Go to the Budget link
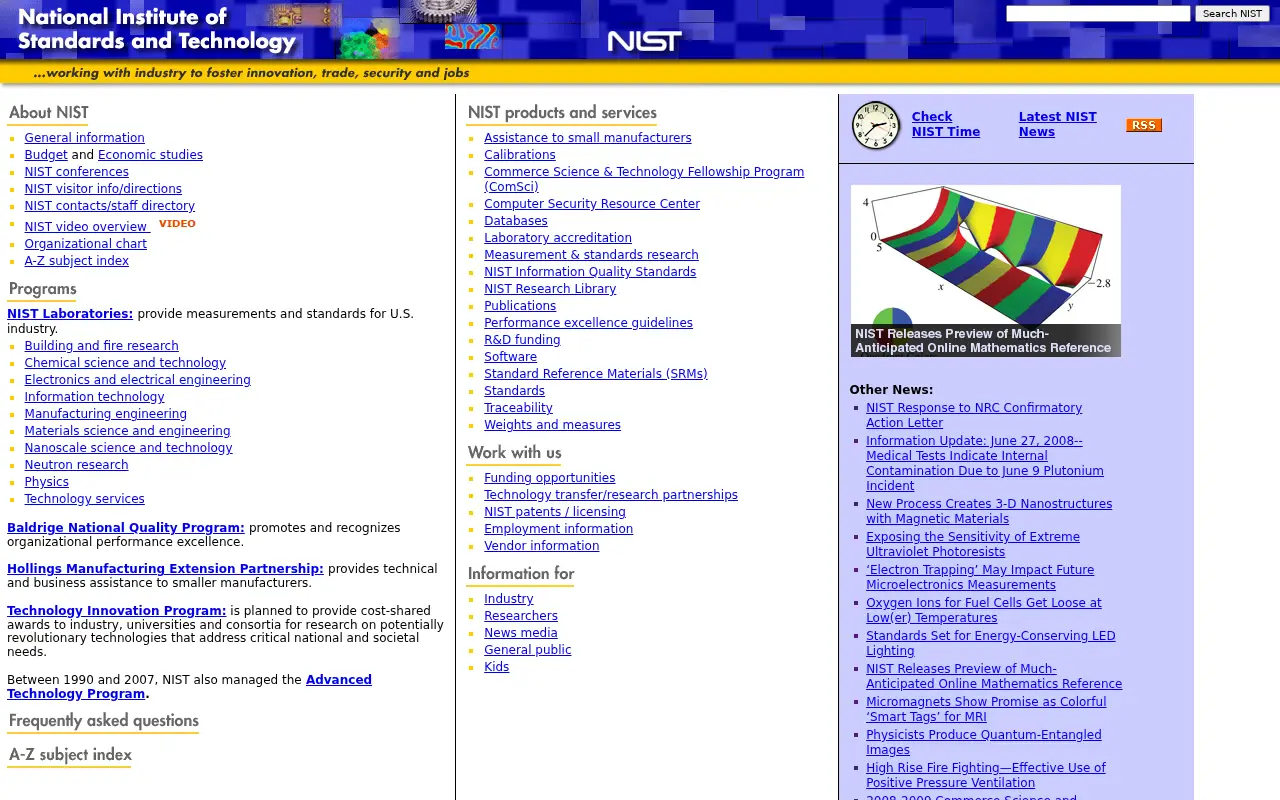The image size is (1280, 800). (x=46, y=155)
